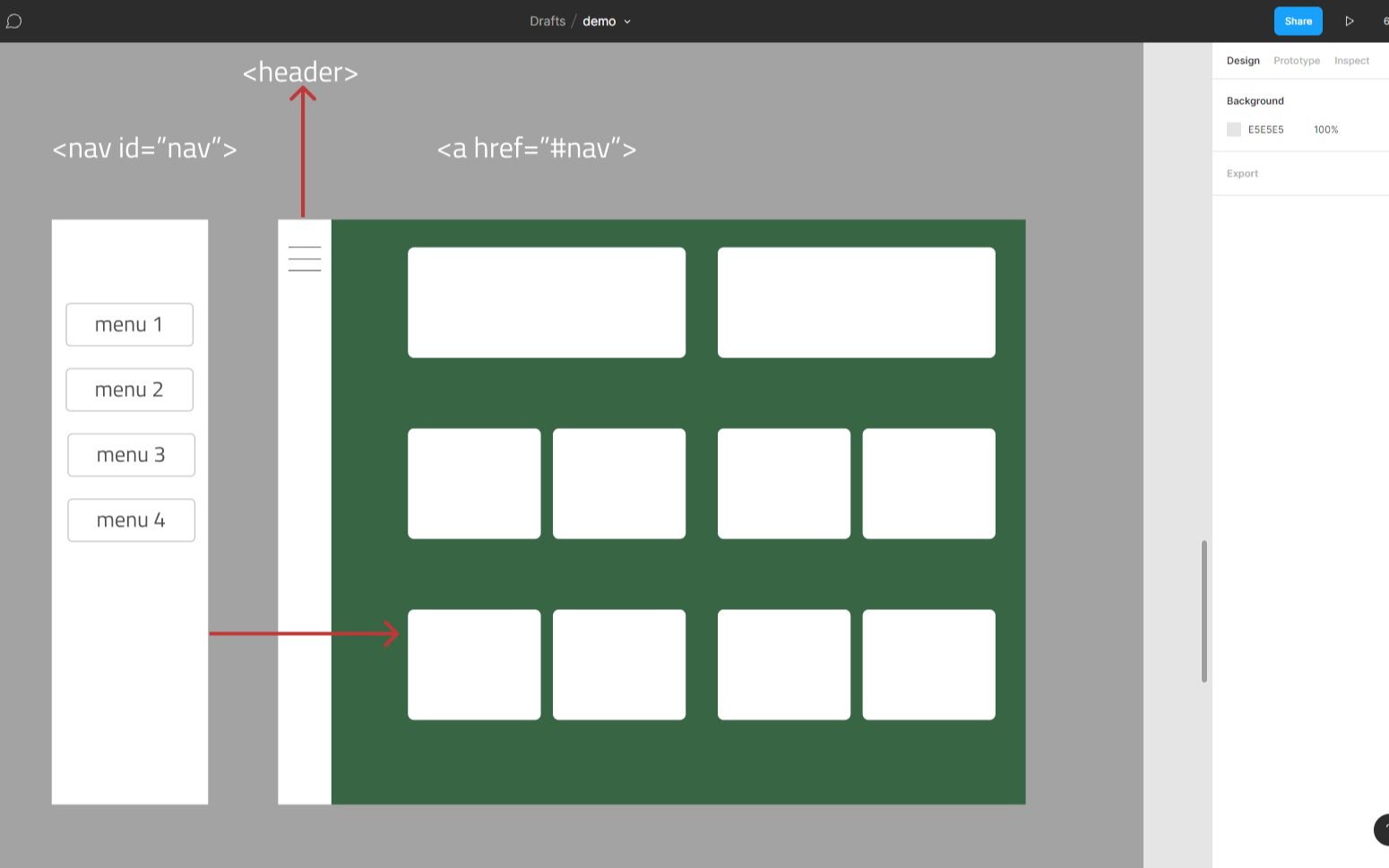The height and width of the screenshot is (868, 1389).
Task: Select the <header> text label
Action: pyautogui.click(x=300, y=72)
